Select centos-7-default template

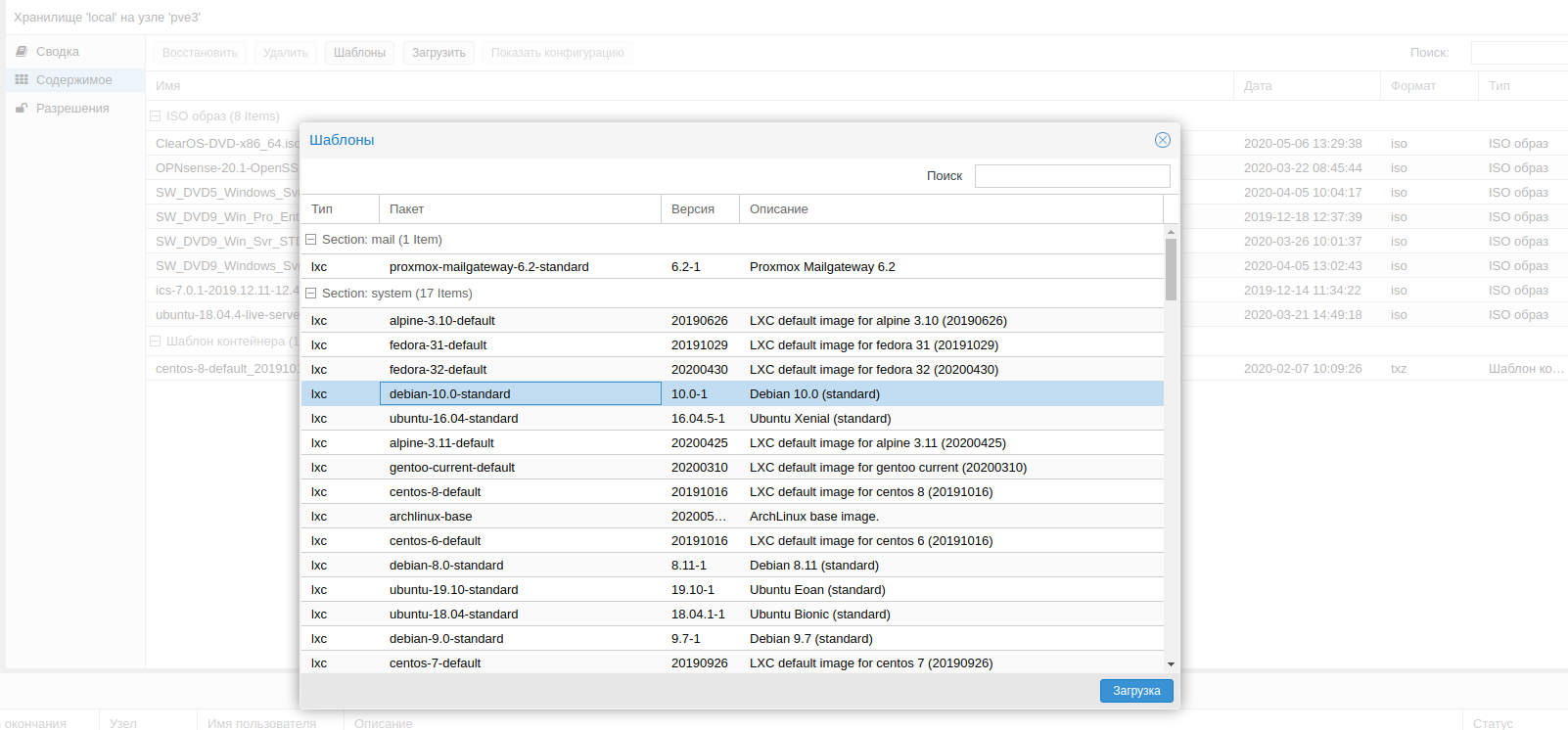[732, 662]
